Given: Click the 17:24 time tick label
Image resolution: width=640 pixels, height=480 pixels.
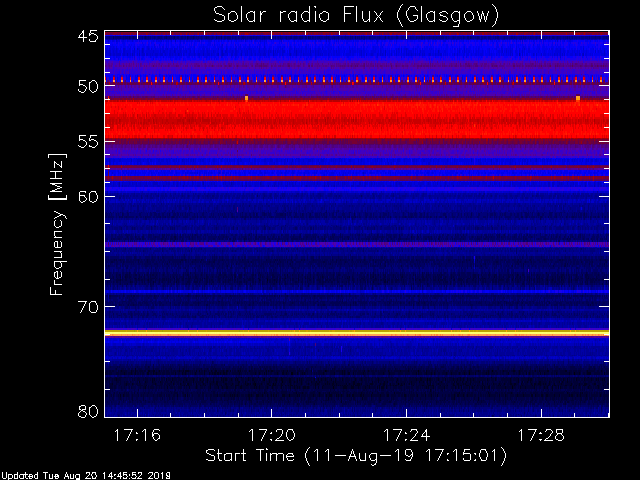Looking at the screenshot, I should 407,436.
